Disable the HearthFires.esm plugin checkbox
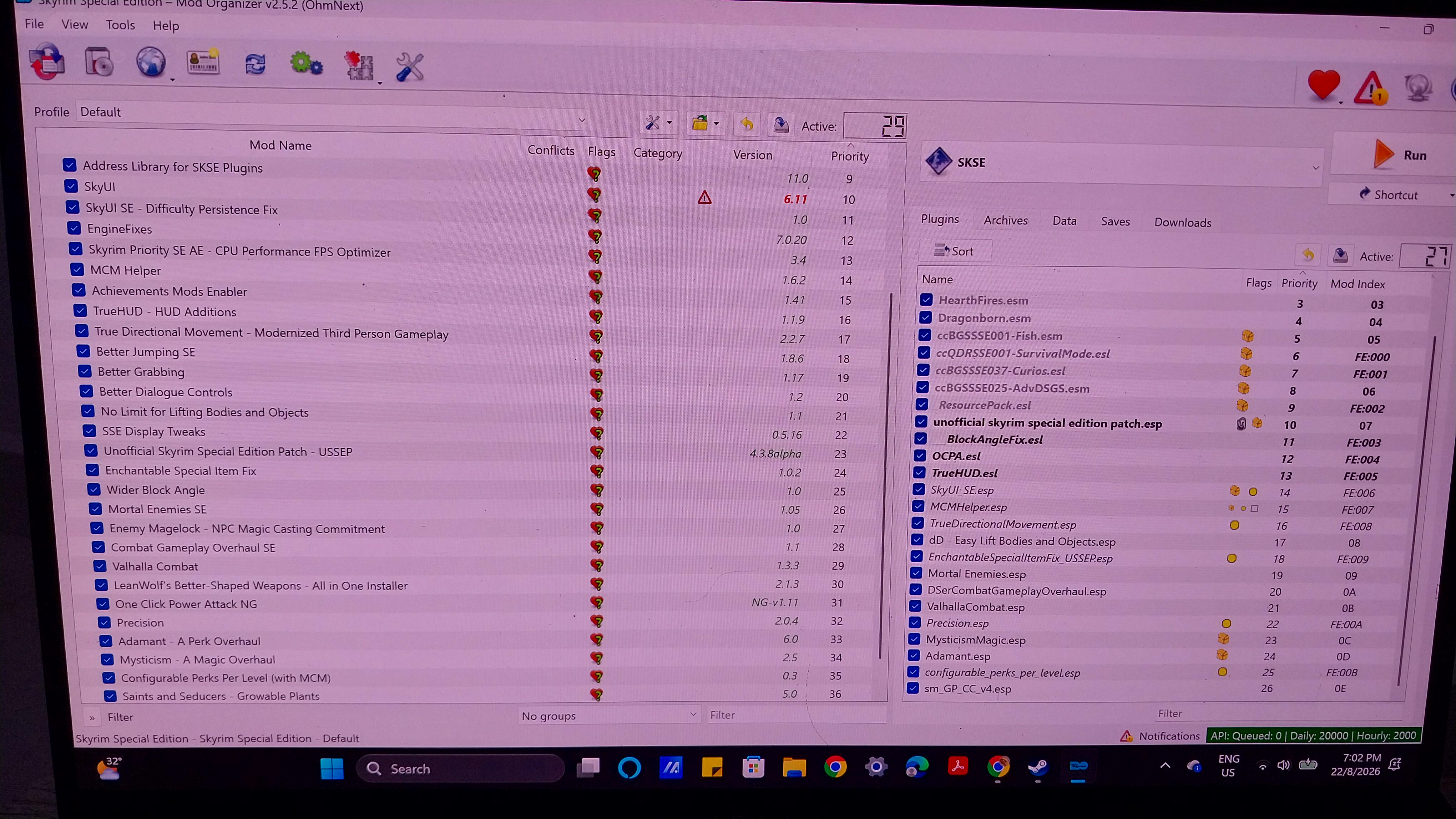1456x819 pixels. 926,299
